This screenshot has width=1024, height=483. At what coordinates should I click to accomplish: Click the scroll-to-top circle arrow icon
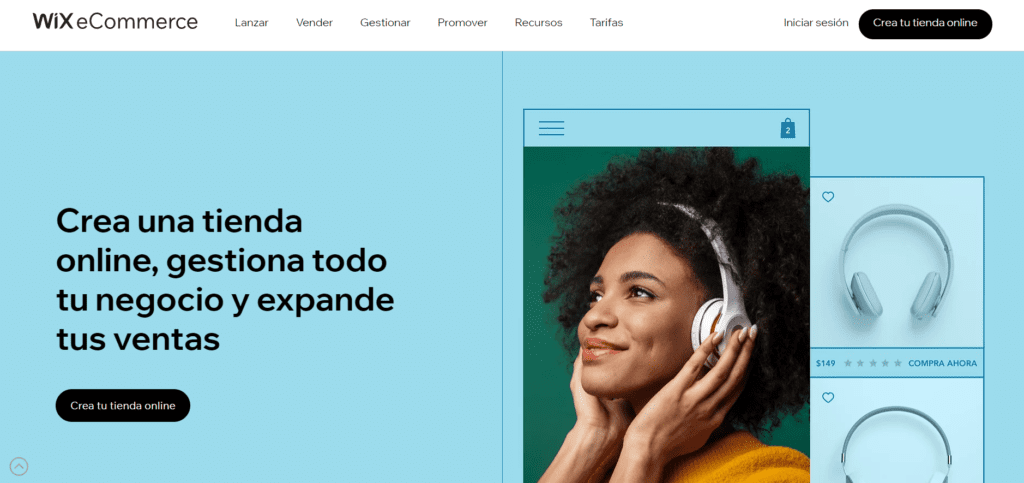(x=19, y=466)
